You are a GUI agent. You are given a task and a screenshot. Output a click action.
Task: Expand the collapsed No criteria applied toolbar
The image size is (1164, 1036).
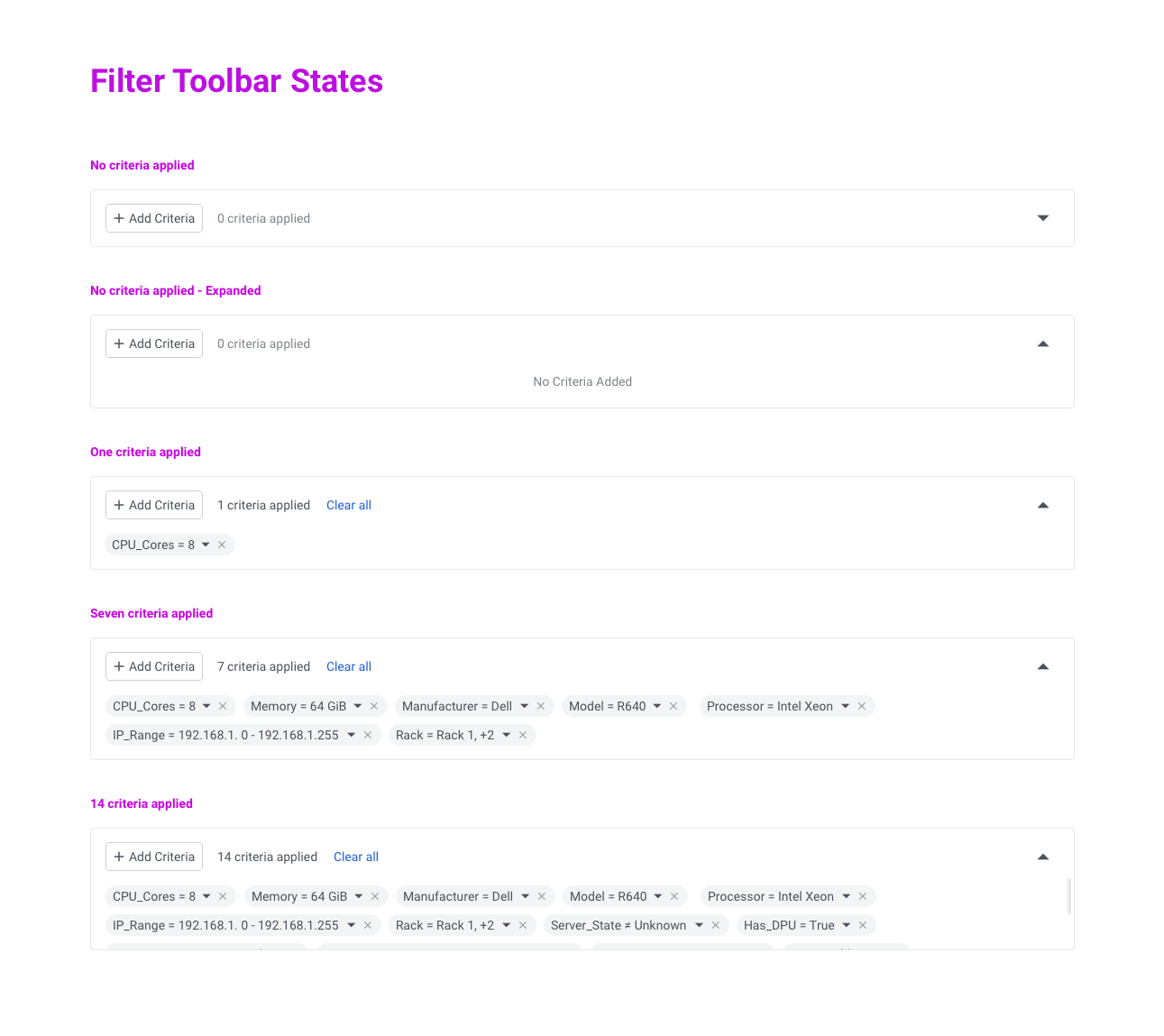point(1043,218)
